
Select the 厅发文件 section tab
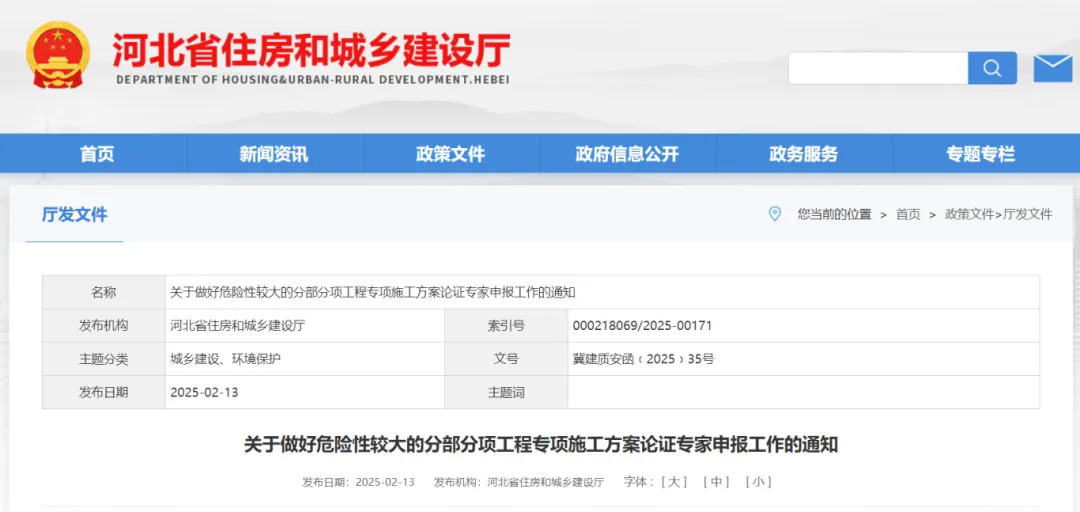(x=74, y=214)
